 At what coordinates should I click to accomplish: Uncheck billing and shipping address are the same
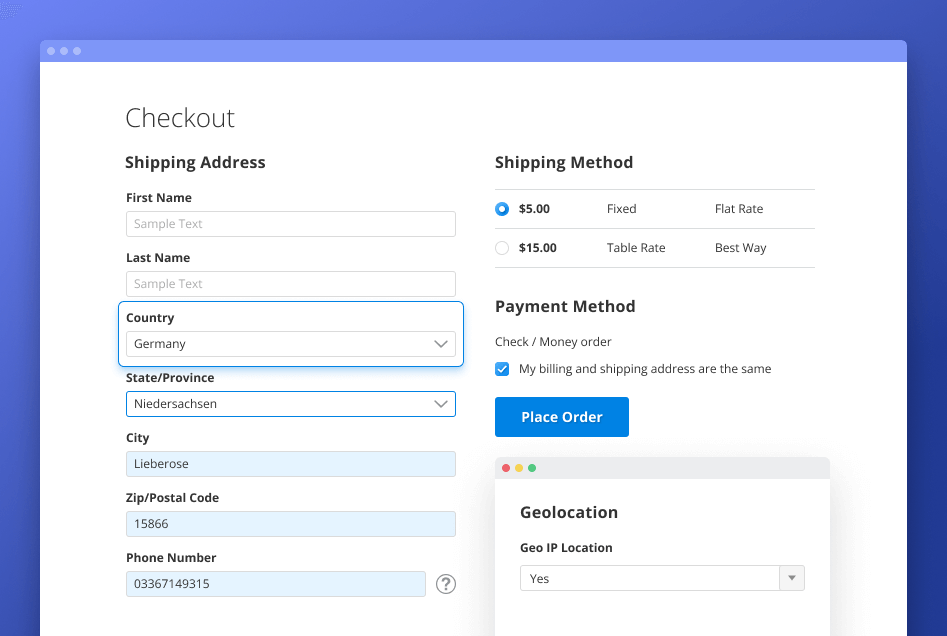(x=501, y=369)
